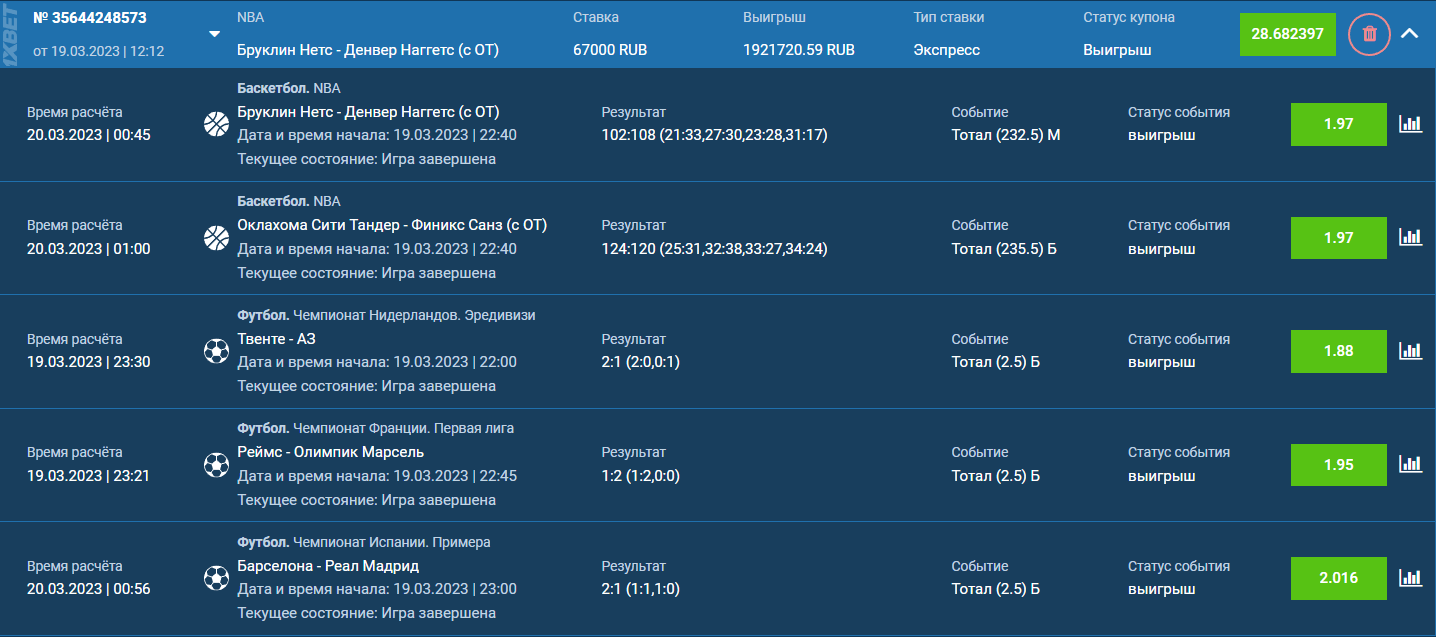
Task: Click total odds badge 28.682397
Action: 1287,34
